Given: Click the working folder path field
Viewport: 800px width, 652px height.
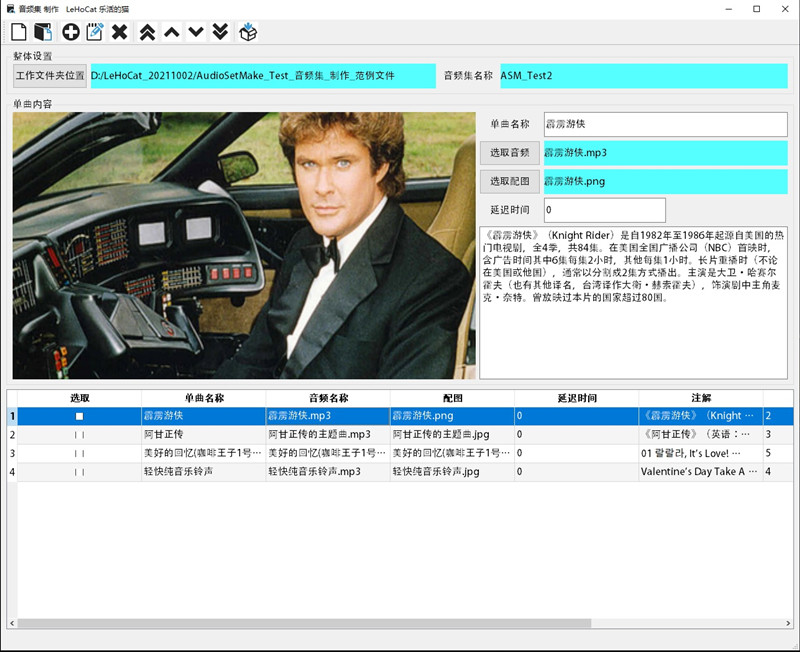Looking at the screenshot, I should pos(263,76).
